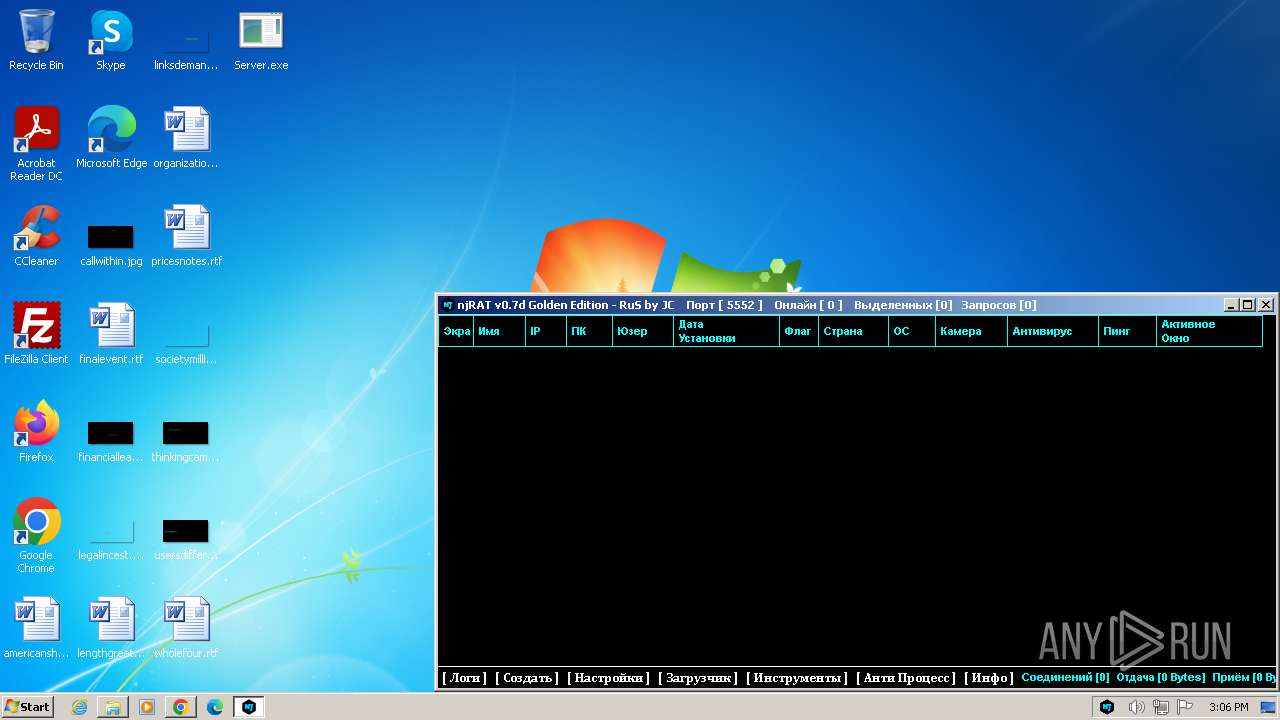Open the [ Логи ] menu
Viewport: 1280px width, 720px height.
pos(464,678)
